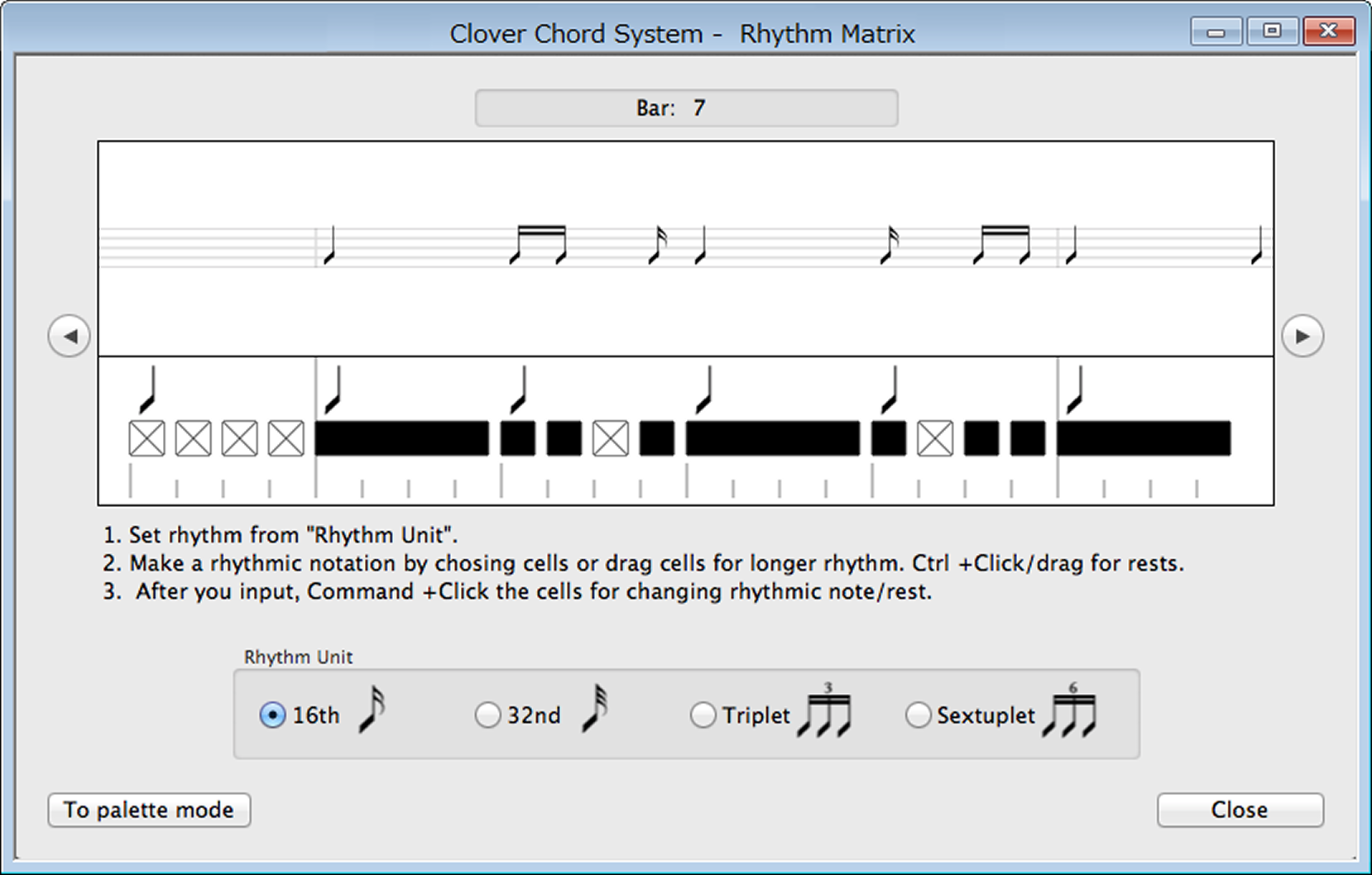Minimize the Rhythm Matrix window
1372x875 pixels.
pyautogui.click(x=1216, y=31)
